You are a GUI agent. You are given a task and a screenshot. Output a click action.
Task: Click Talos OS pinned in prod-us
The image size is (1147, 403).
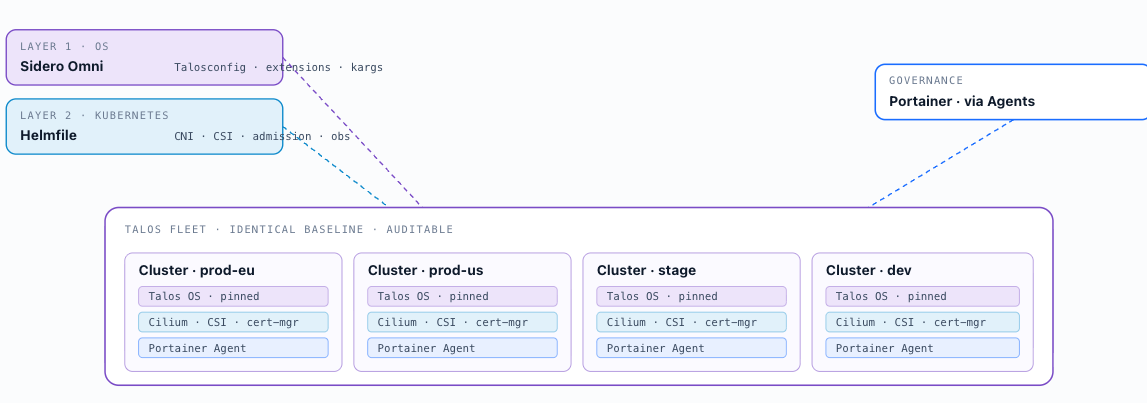pos(462,296)
